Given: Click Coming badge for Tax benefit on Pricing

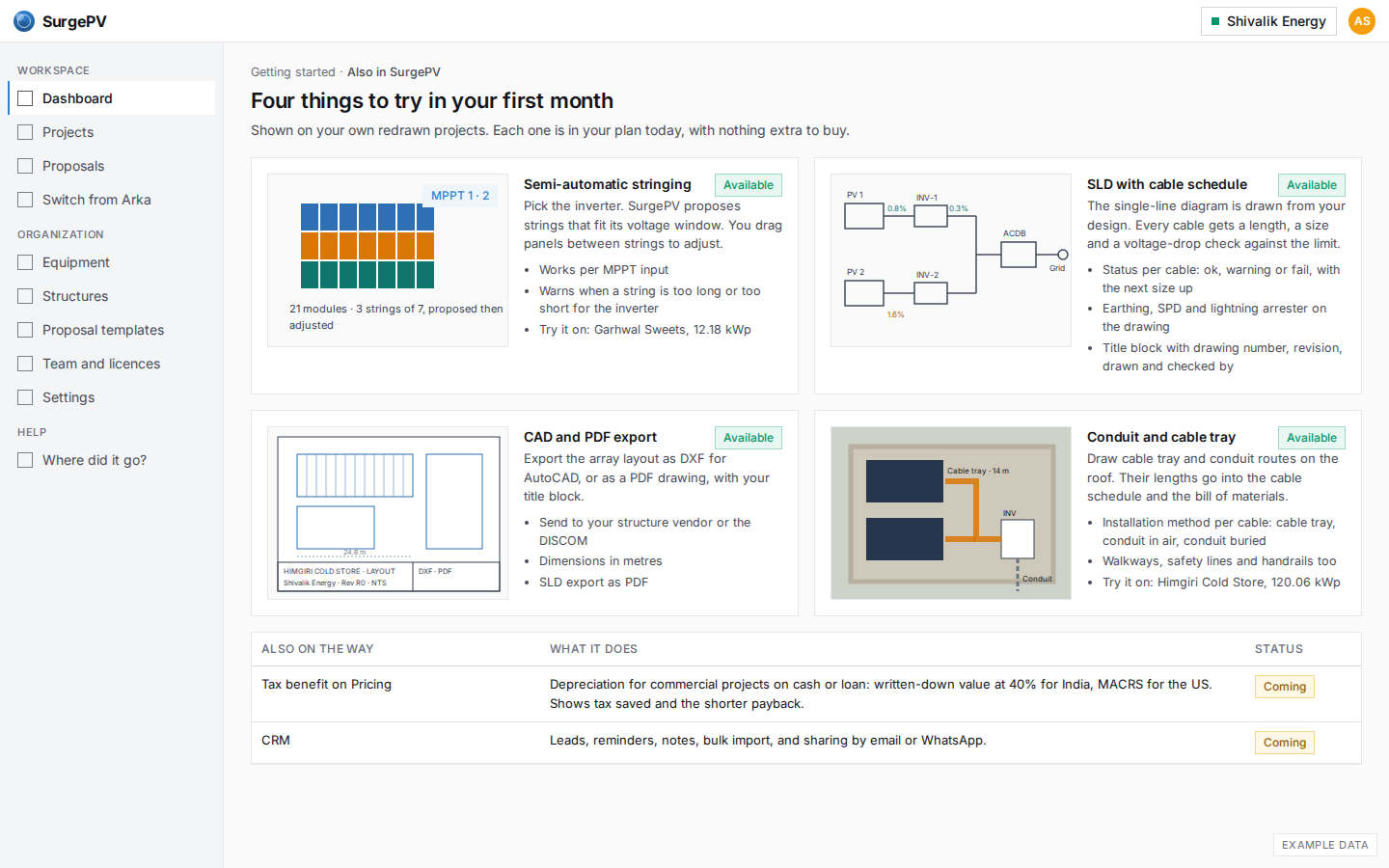Looking at the screenshot, I should [1285, 687].
